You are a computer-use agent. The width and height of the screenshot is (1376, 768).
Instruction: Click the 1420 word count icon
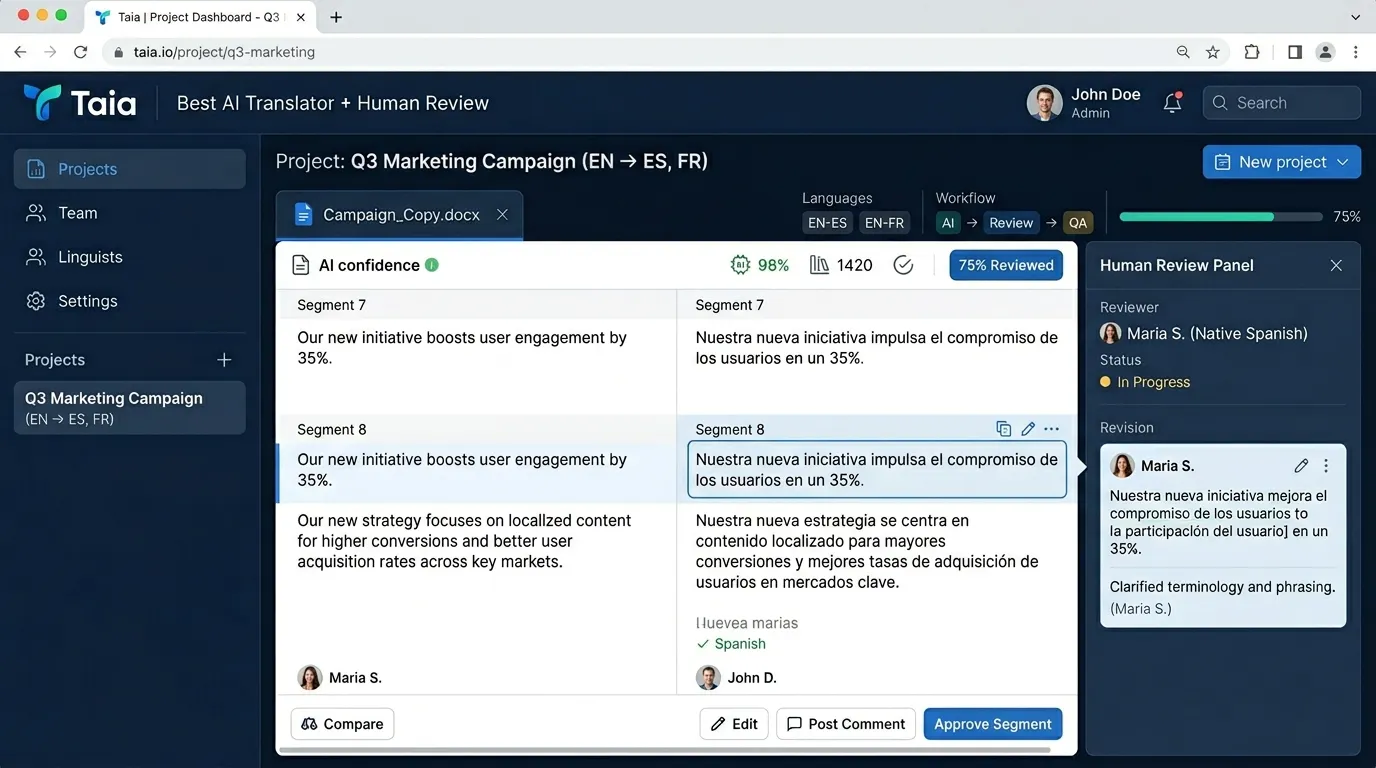click(x=819, y=265)
